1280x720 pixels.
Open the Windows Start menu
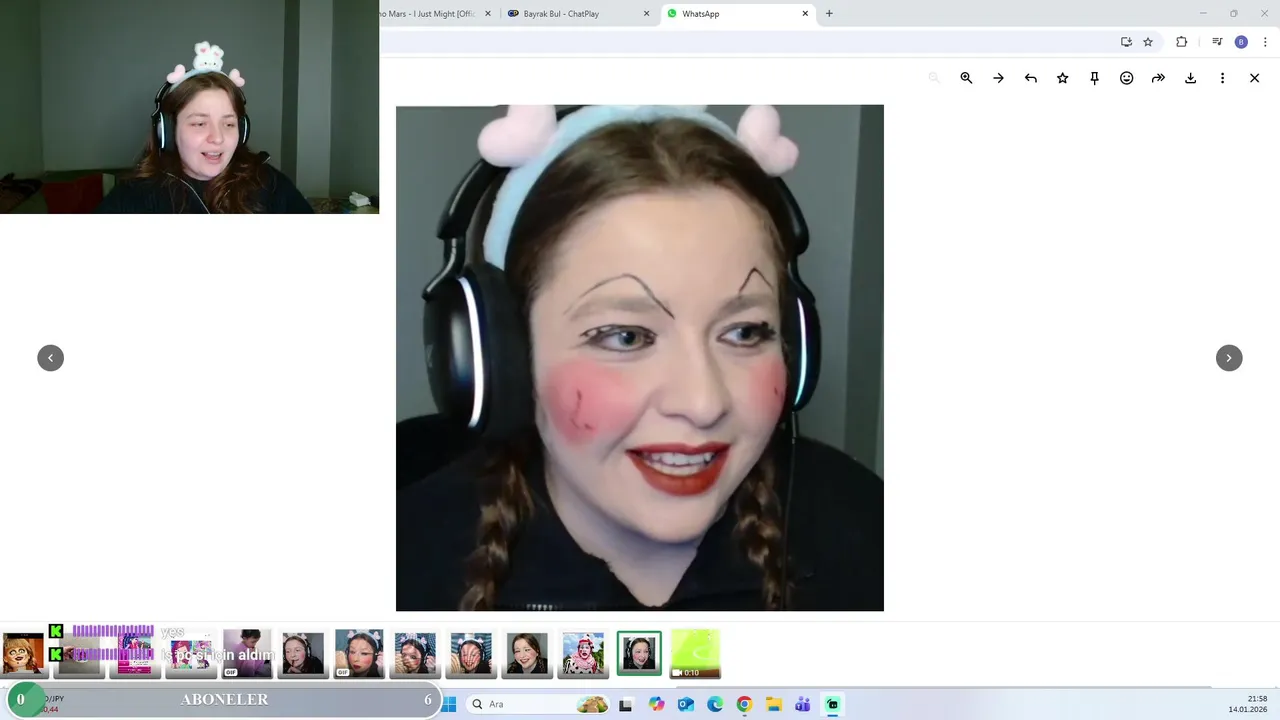(x=449, y=704)
